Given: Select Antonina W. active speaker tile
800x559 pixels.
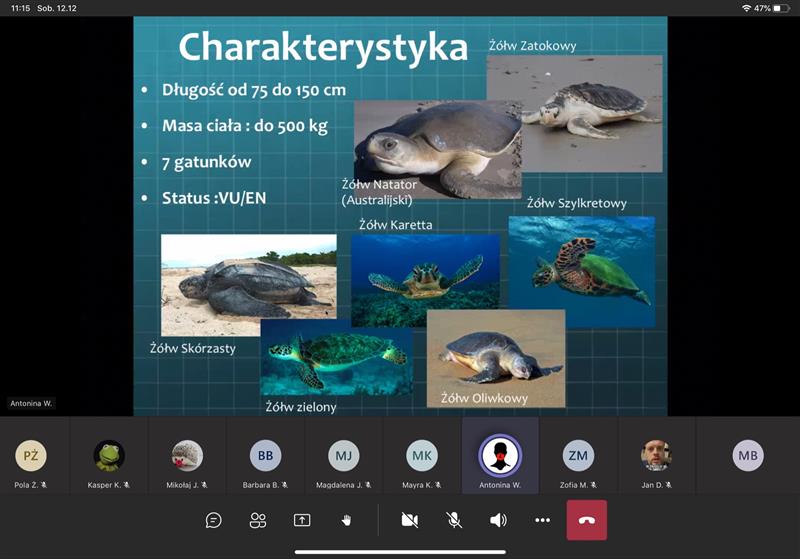Looking at the screenshot, I should [500, 456].
